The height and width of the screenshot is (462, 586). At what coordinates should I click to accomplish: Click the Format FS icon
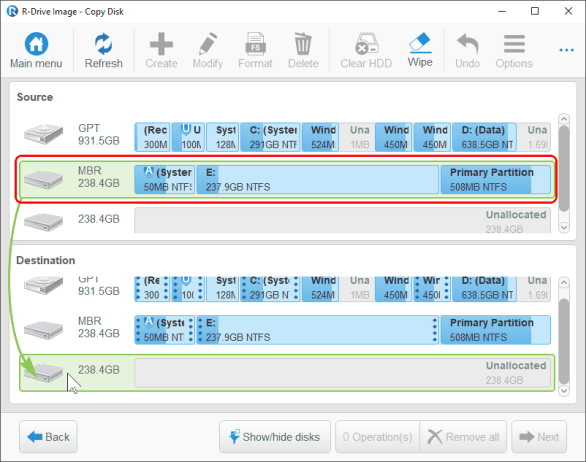(255, 44)
